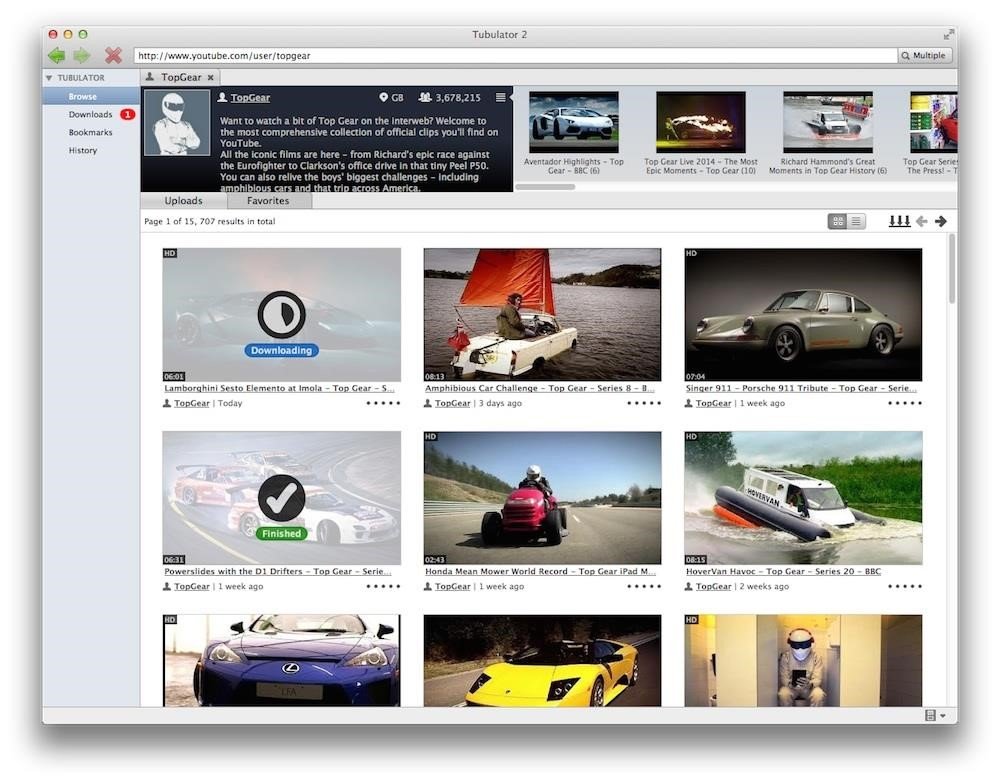This screenshot has width=1000, height=783.
Task: Go to next results page arrow
Action: tap(941, 221)
